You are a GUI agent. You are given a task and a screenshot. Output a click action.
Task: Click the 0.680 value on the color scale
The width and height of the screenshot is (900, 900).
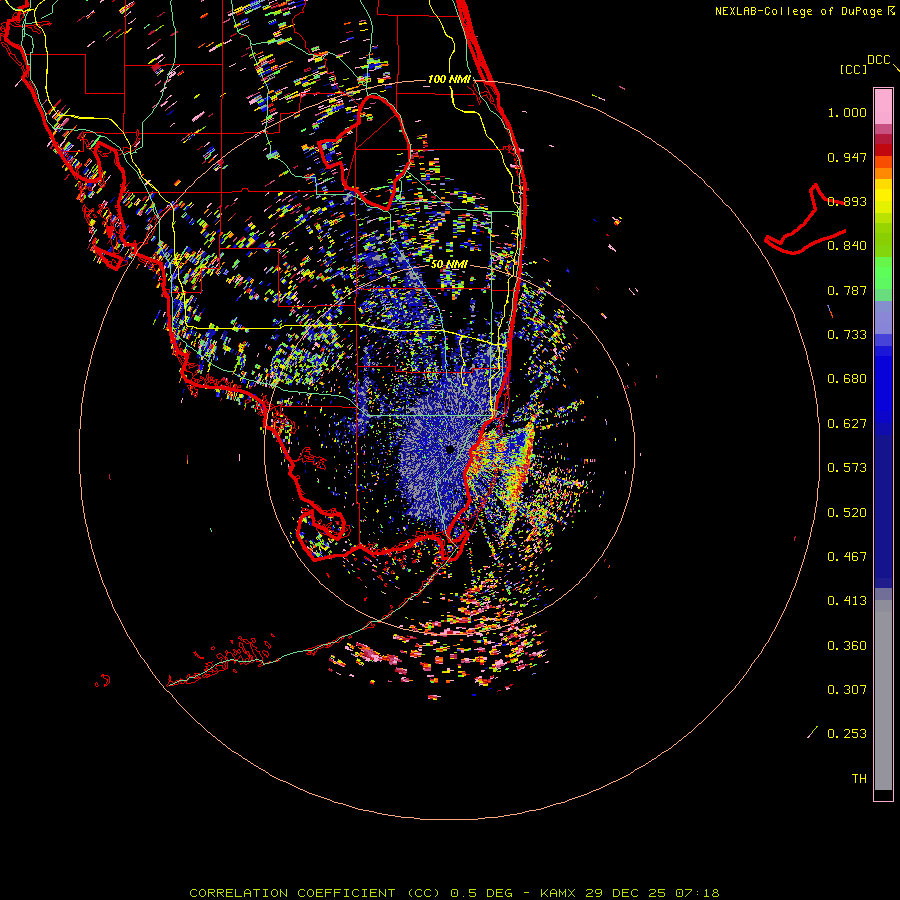[847, 379]
